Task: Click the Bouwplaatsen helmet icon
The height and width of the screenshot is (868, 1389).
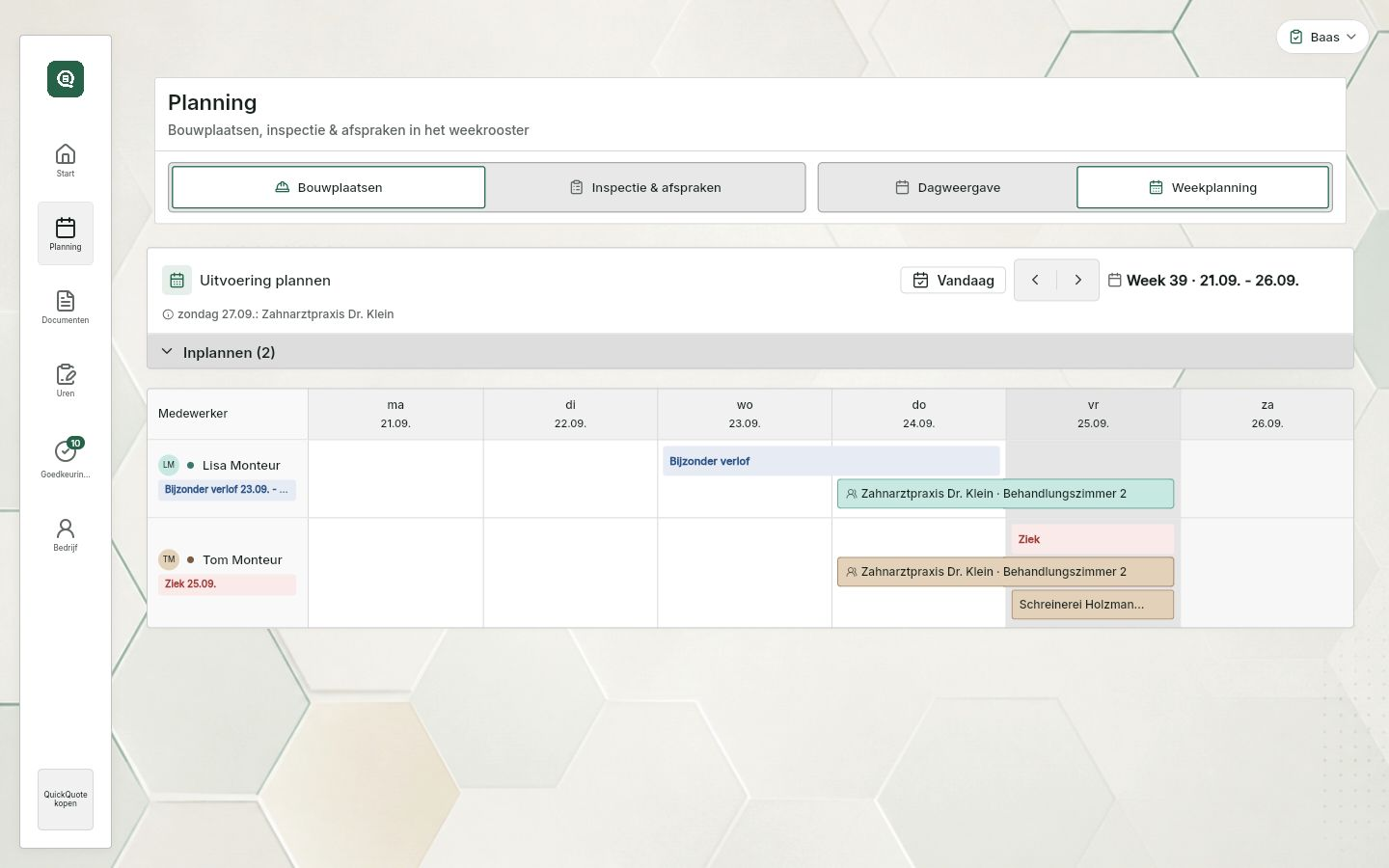Action: (x=283, y=187)
